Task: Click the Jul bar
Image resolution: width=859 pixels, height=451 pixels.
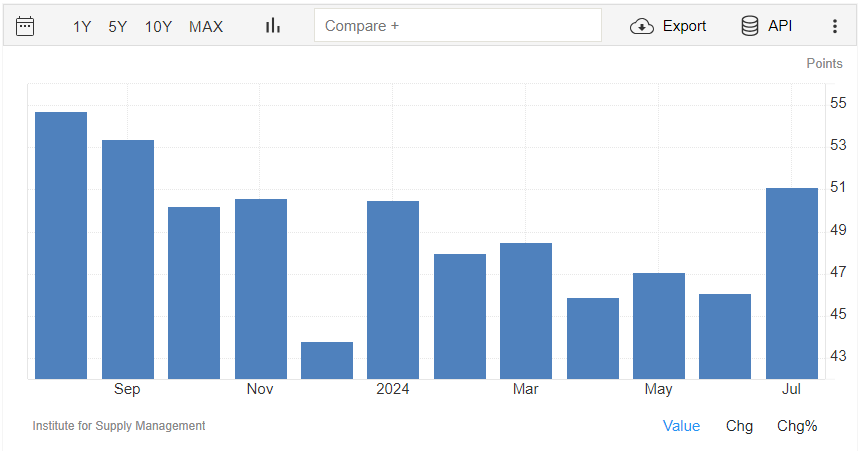Action: tap(792, 283)
